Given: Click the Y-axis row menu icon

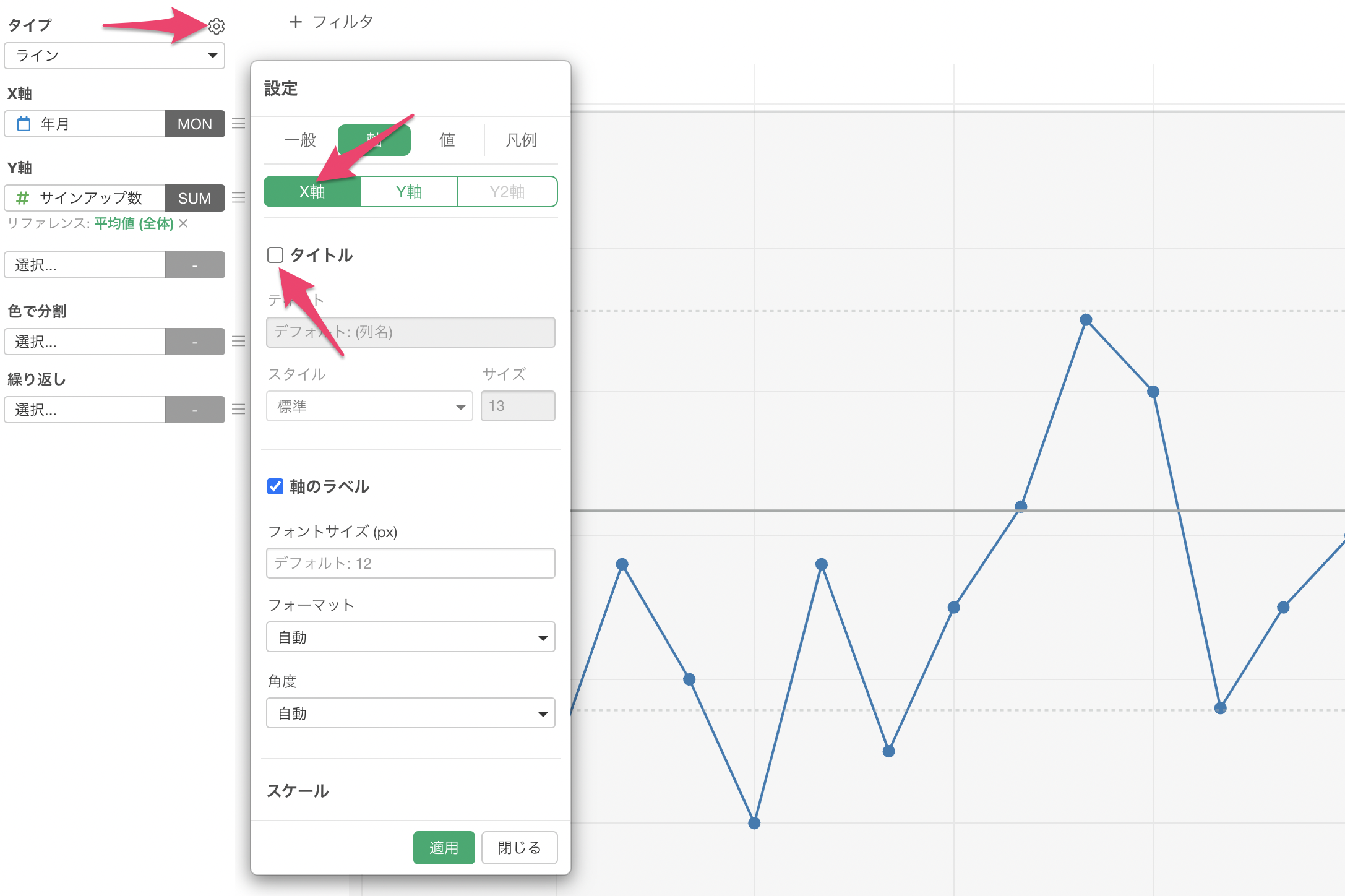Looking at the screenshot, I should (239, 198).
